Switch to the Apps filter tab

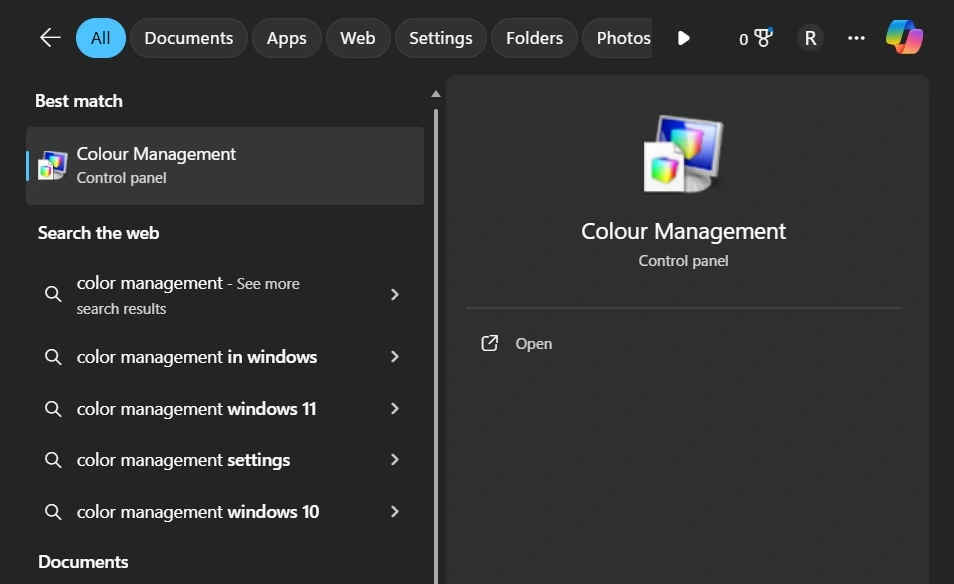286,37
